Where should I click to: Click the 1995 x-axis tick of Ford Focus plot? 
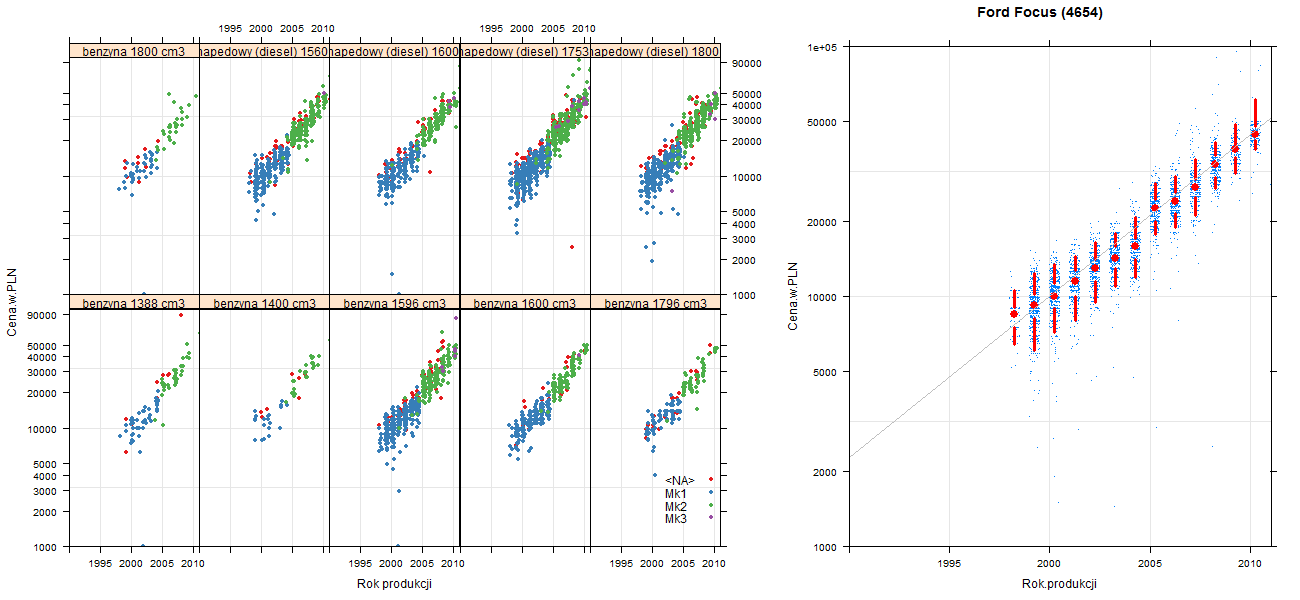point(949,564)
